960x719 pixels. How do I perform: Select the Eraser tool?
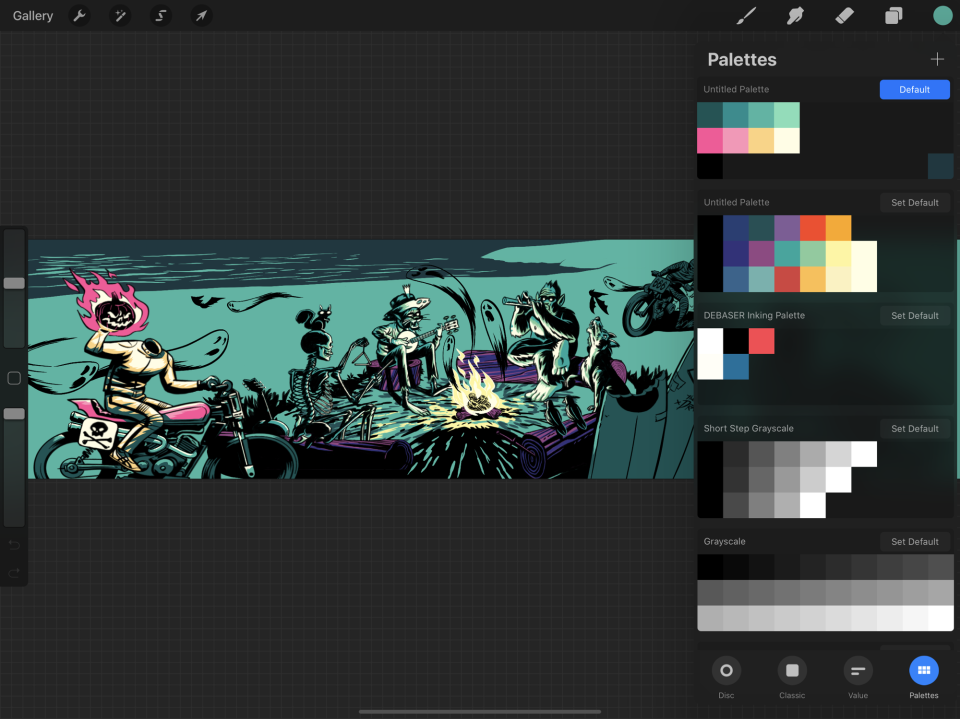[844, 16]
